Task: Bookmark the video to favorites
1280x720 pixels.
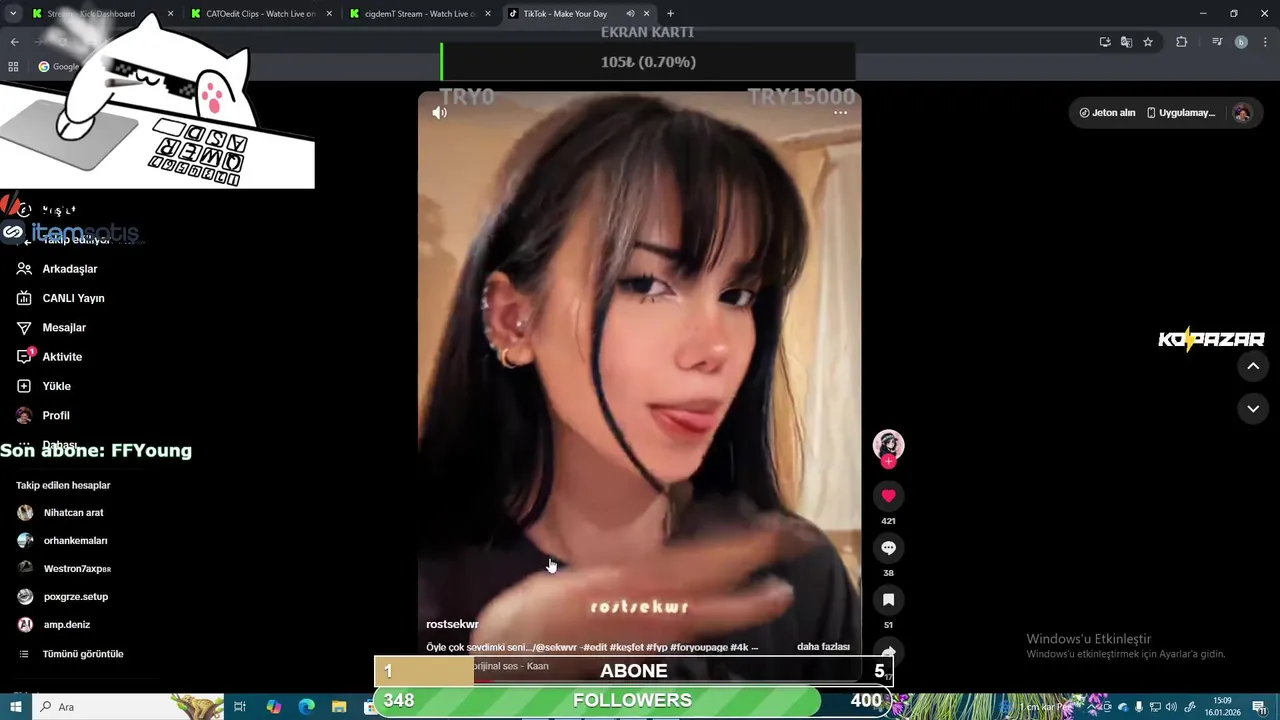Action: (x=888, y=600)
